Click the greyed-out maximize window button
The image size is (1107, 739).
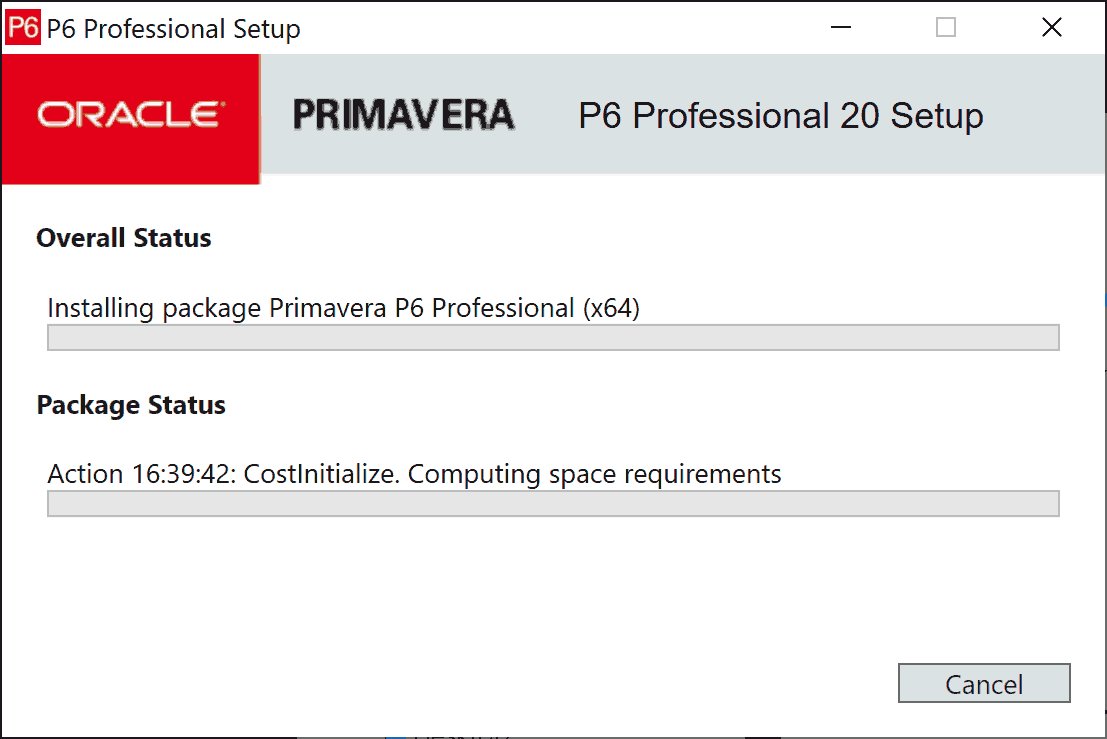point(946,28)
